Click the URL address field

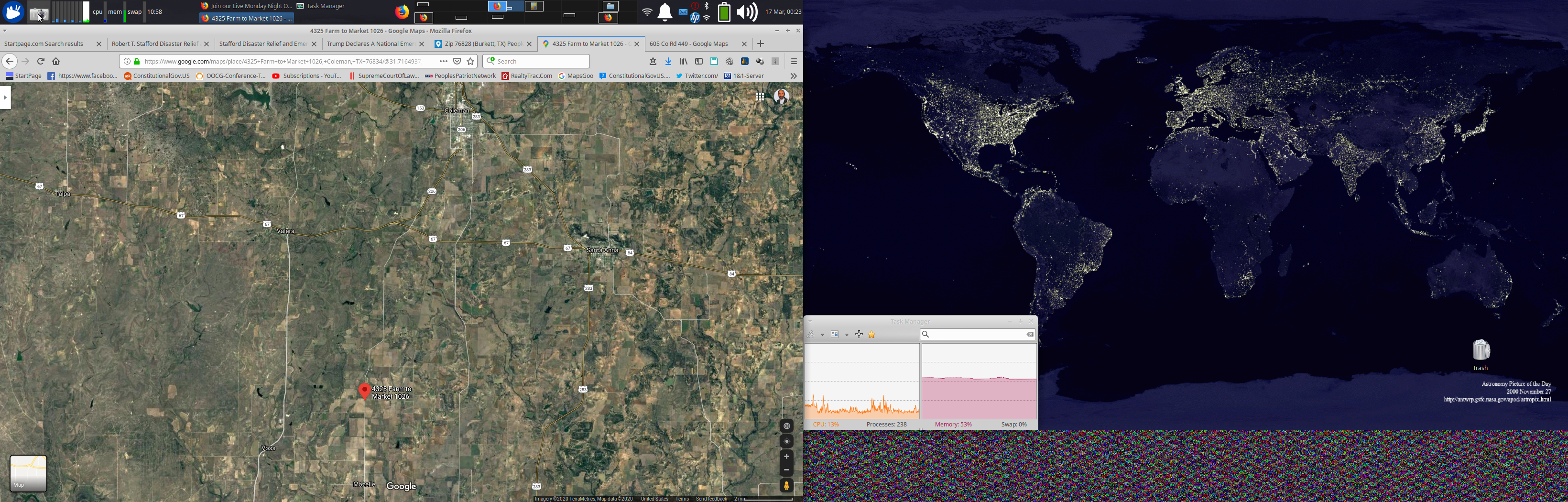click(283, 62)
